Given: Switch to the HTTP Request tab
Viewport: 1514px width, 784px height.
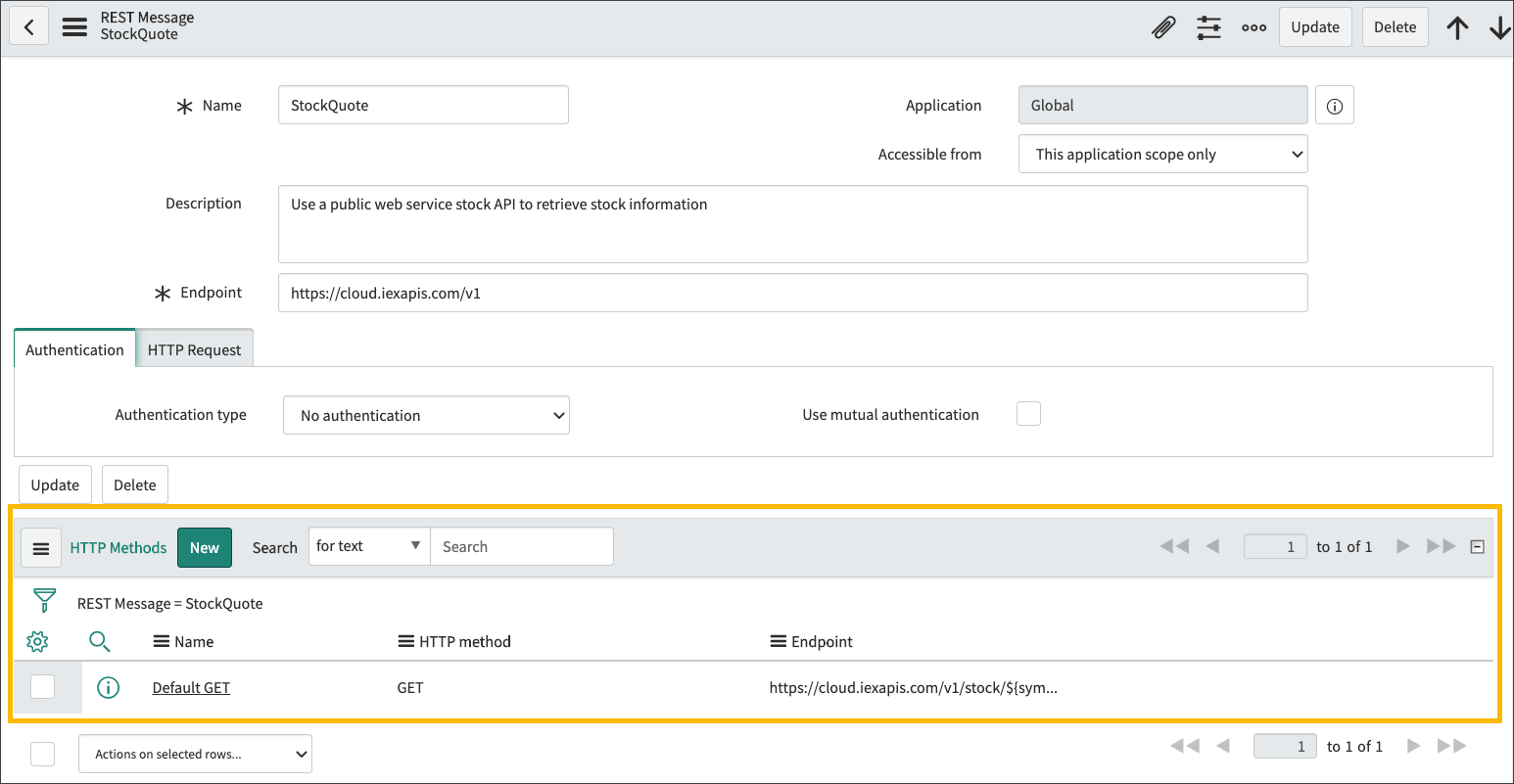Looking at the screenshot, I should coord(194,349).
